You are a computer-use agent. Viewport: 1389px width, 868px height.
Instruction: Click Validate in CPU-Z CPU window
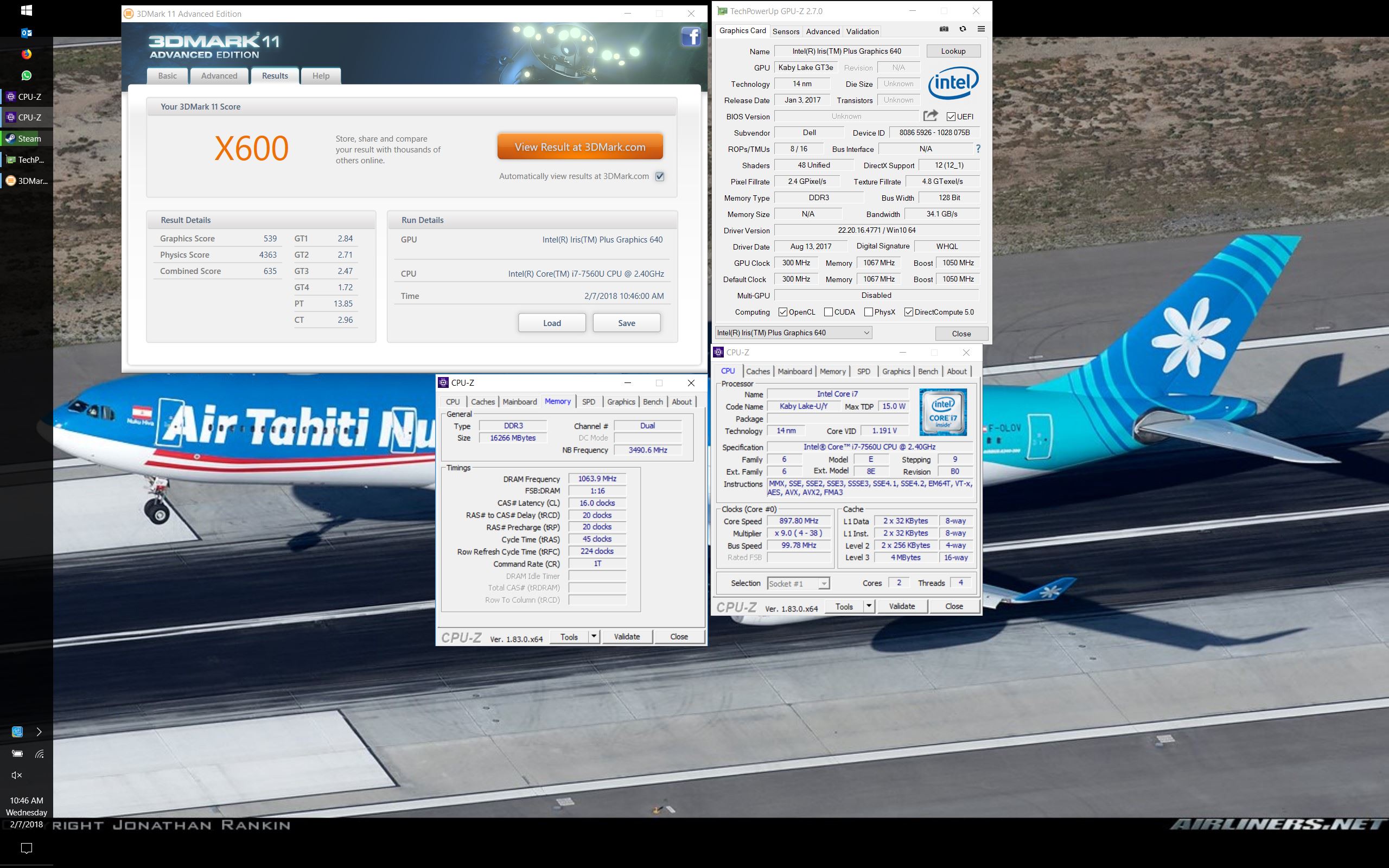coord(901,606)
